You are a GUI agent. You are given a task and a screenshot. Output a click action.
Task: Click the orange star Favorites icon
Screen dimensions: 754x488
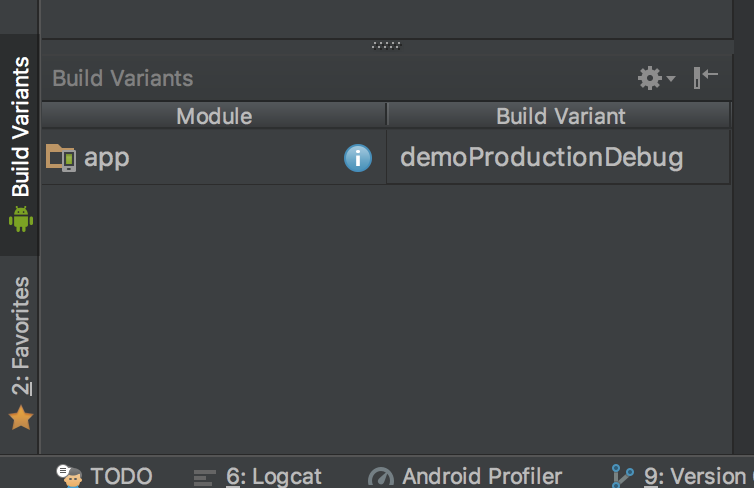tap(20, 418)
